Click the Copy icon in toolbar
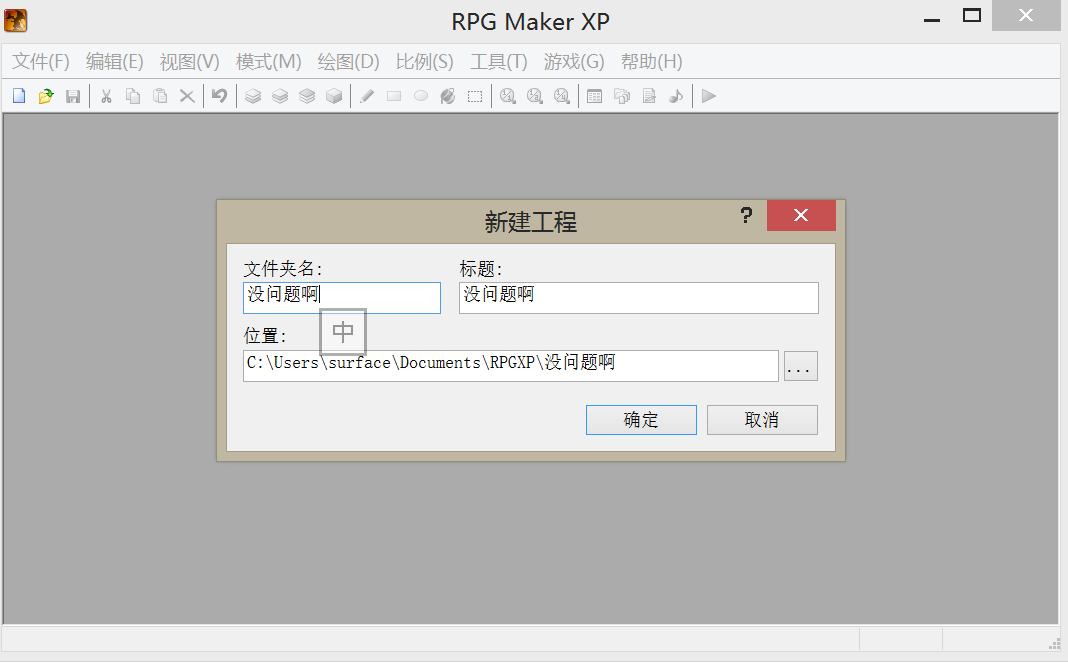1068x666 pixels. coord(133,96)
